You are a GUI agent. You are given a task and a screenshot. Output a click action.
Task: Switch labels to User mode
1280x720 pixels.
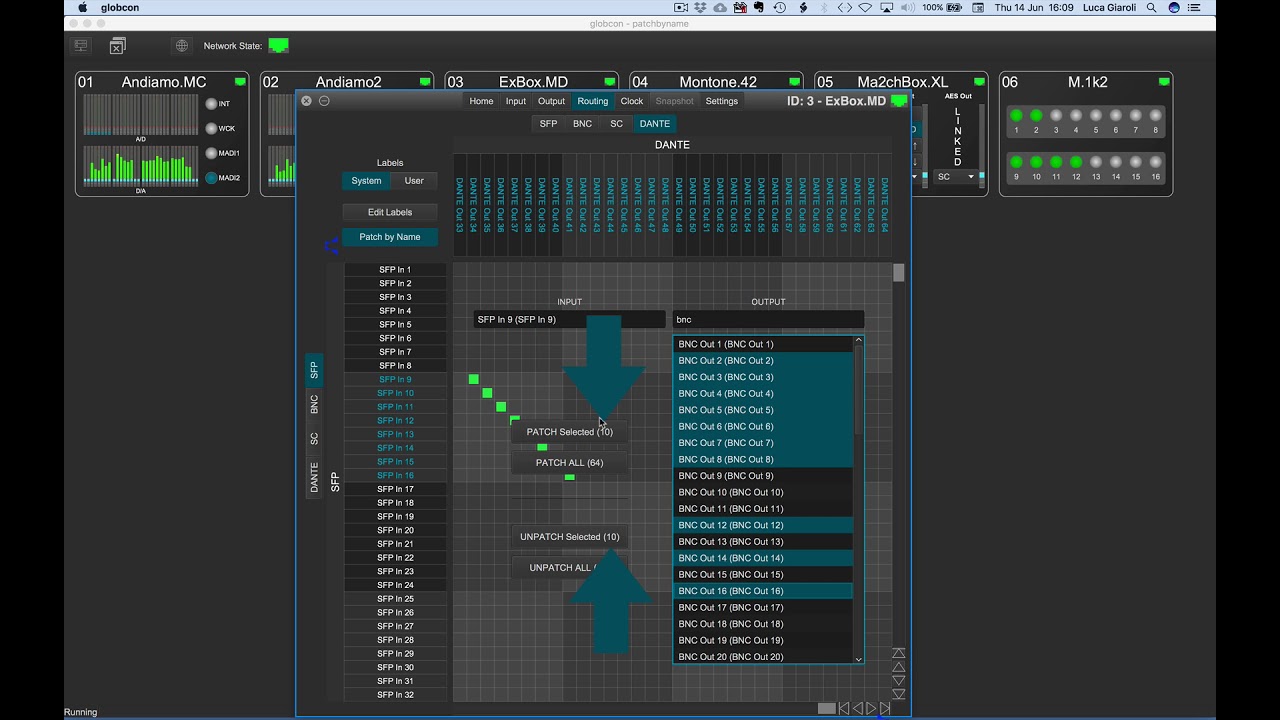pos(414,181)
